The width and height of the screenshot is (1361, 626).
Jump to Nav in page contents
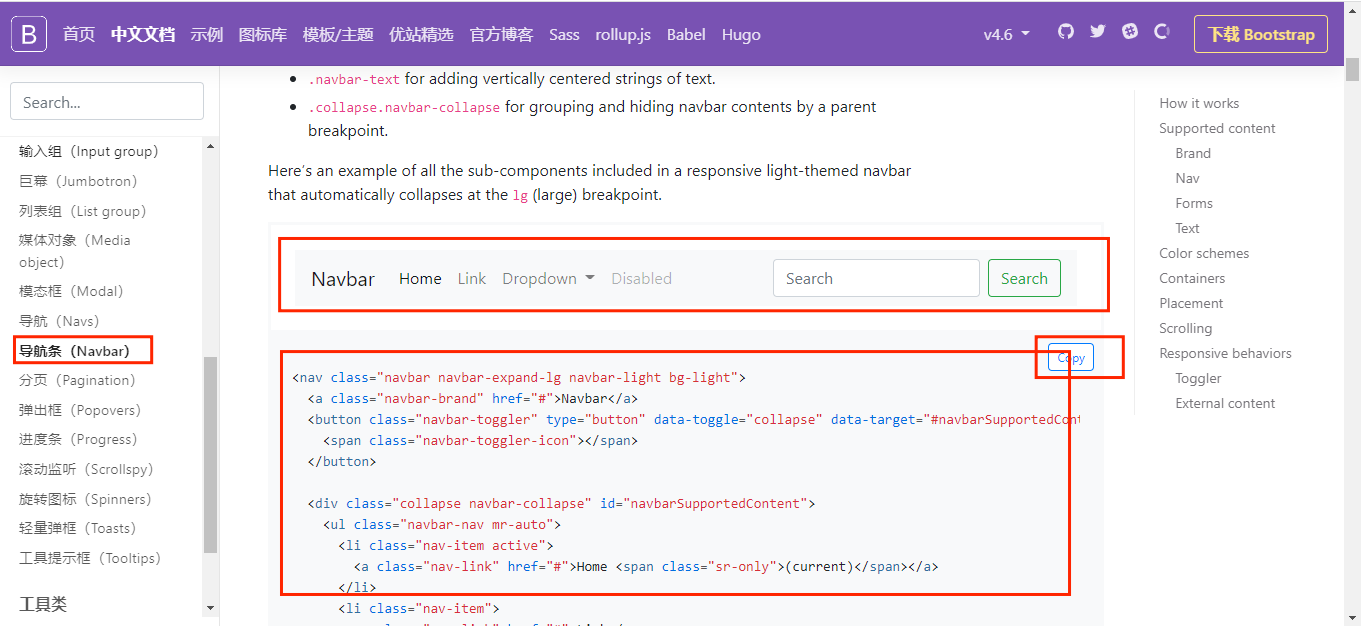tap(1187, 178)
